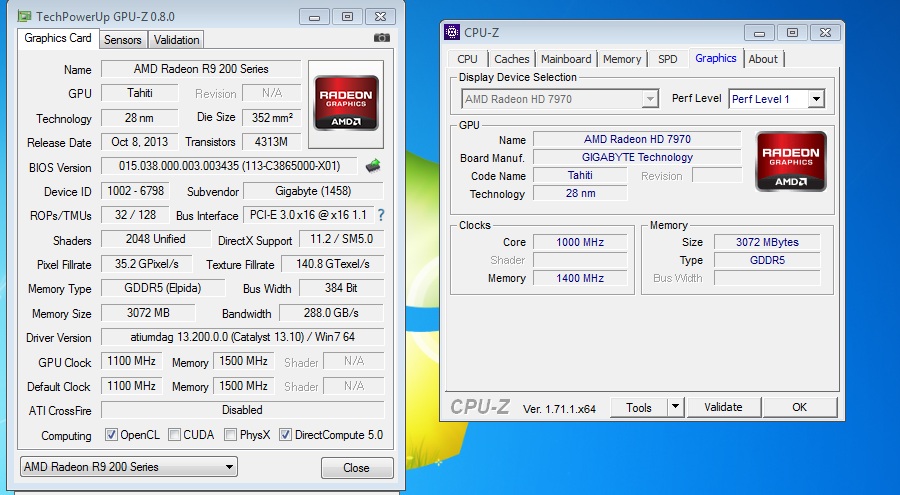The image size is (900, 495).
Task: Enable the CUDA checkbox
Action: [x=175, y=435]
